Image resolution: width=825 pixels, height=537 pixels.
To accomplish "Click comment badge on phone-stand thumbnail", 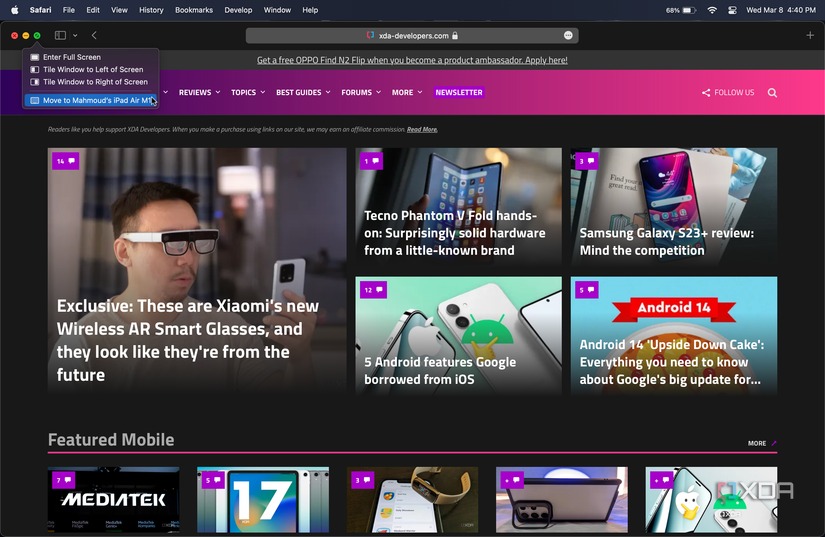I will 512,480.
